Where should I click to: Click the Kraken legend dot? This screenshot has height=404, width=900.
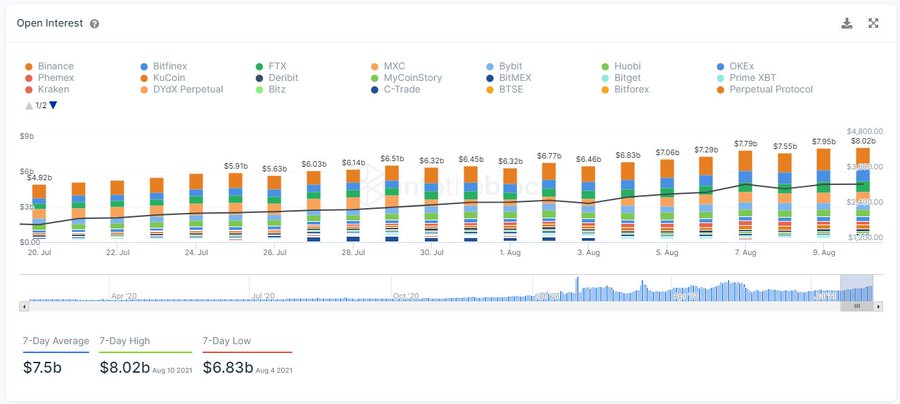point(29,90)
